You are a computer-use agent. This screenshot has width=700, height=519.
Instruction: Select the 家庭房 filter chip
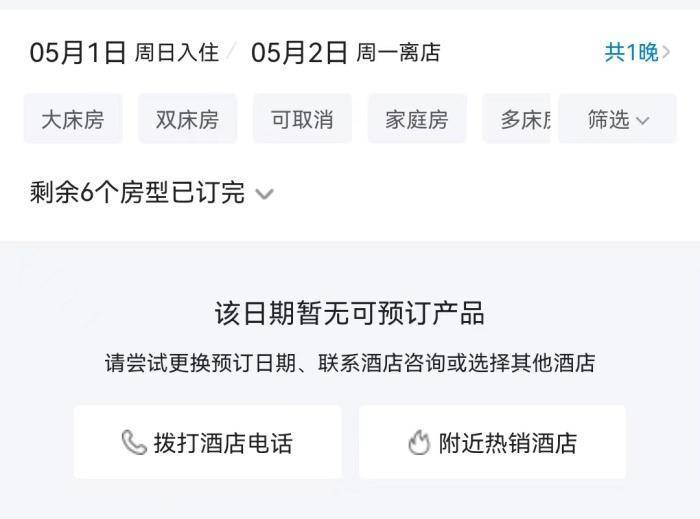[x=417, y=120]
